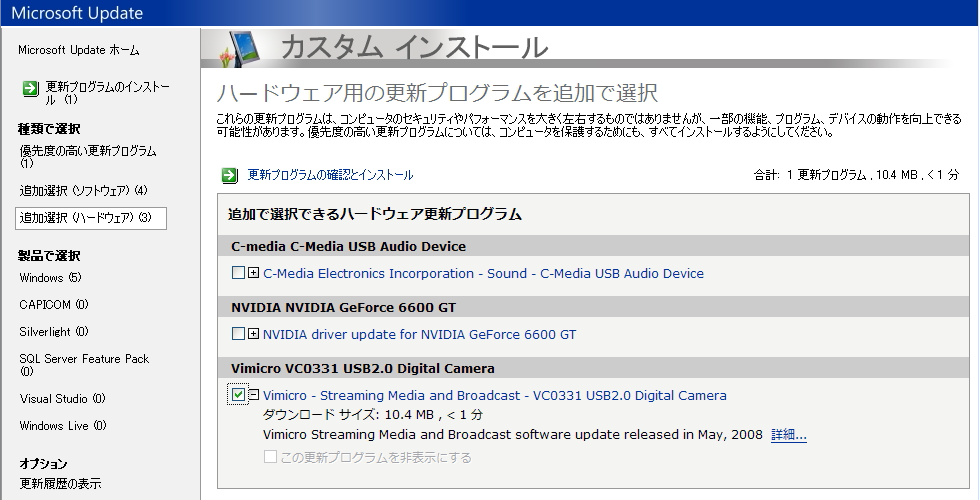980x500 pixels.
Task: Filter by CAPICOM (0) product
Action: pyautogui.click(x=54, y=304)
